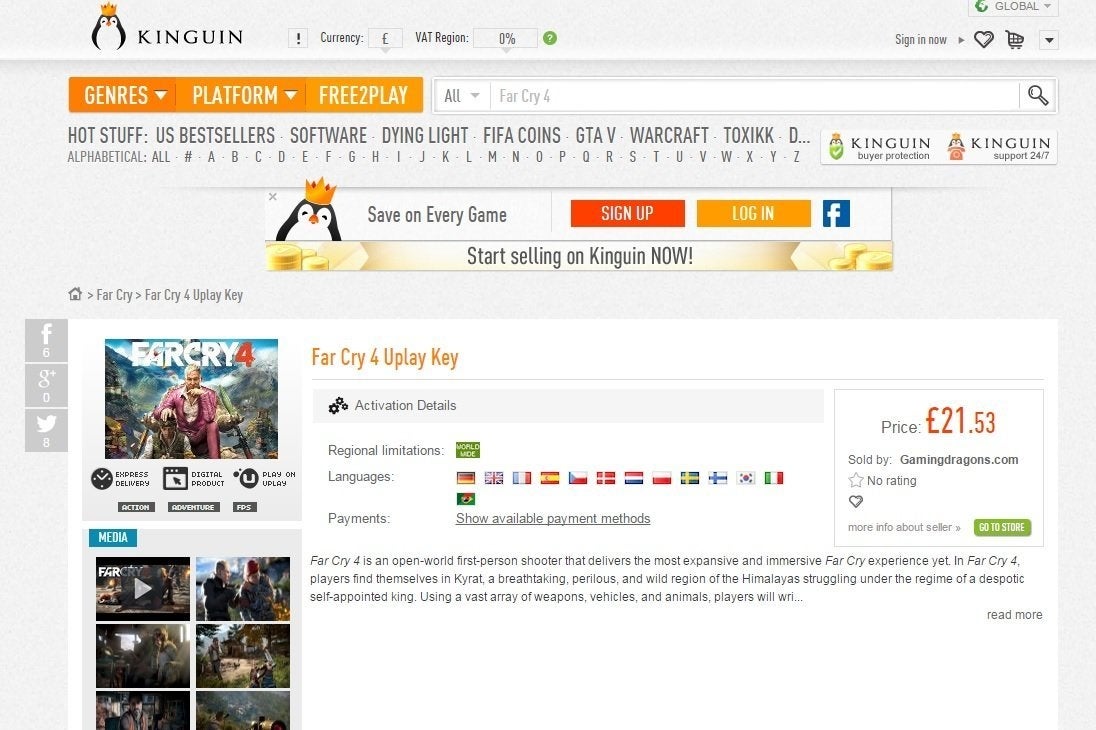Share via Google Plus sidebar icon

[46, 385]
